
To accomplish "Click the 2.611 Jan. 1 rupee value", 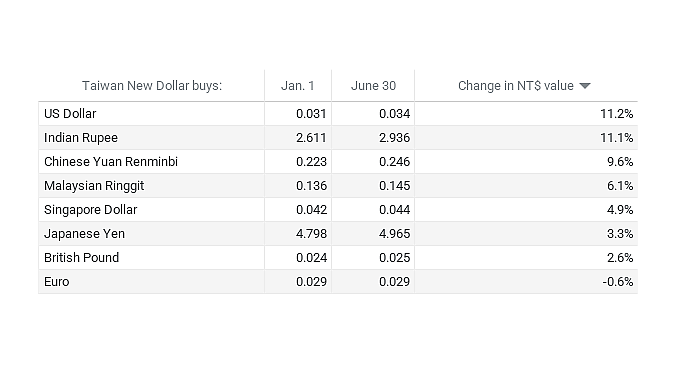I will 311,138.
